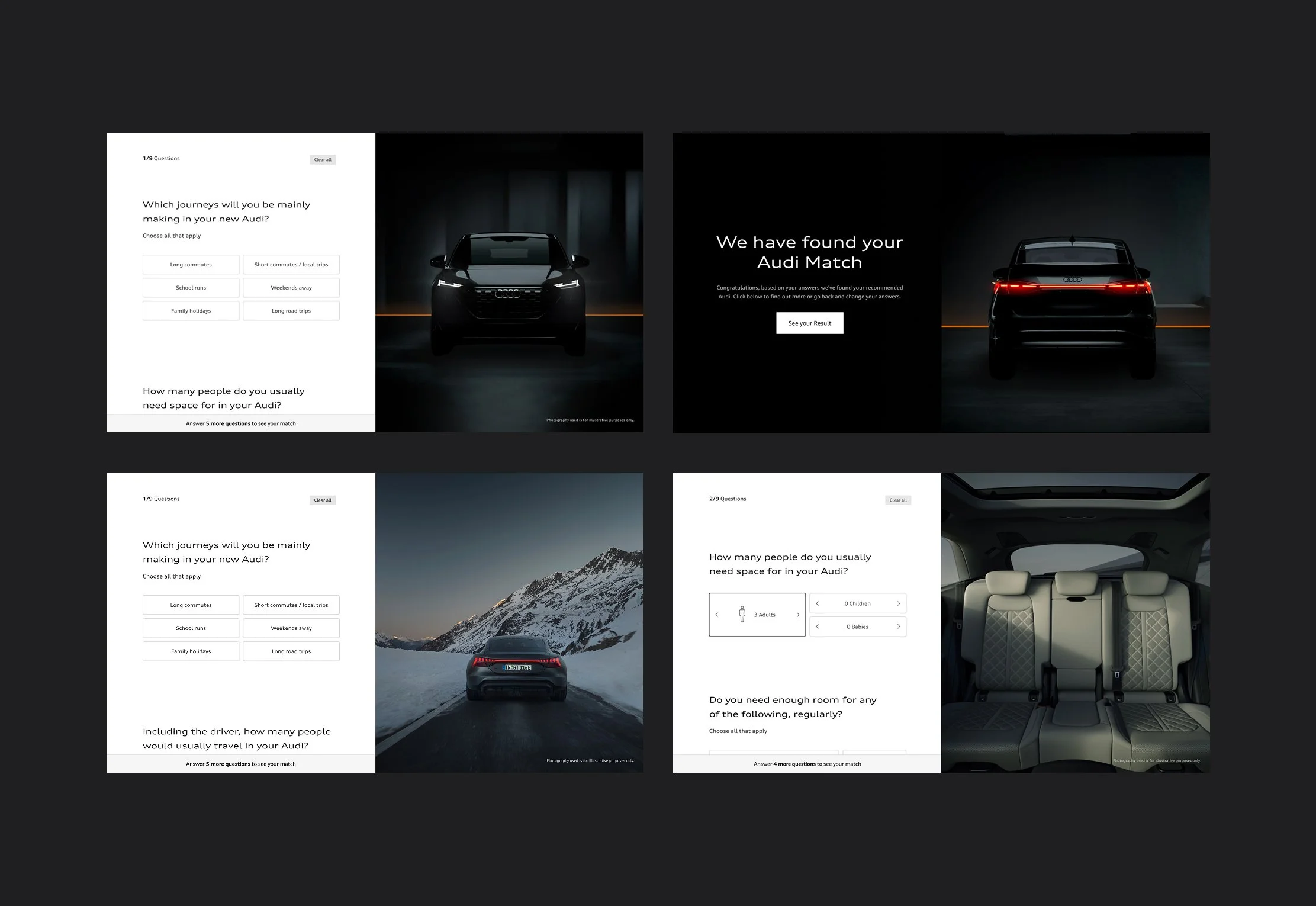Viewport: 1316px width, 906px height.
Task: Click See your Result on the match screen
Action: 809,323
